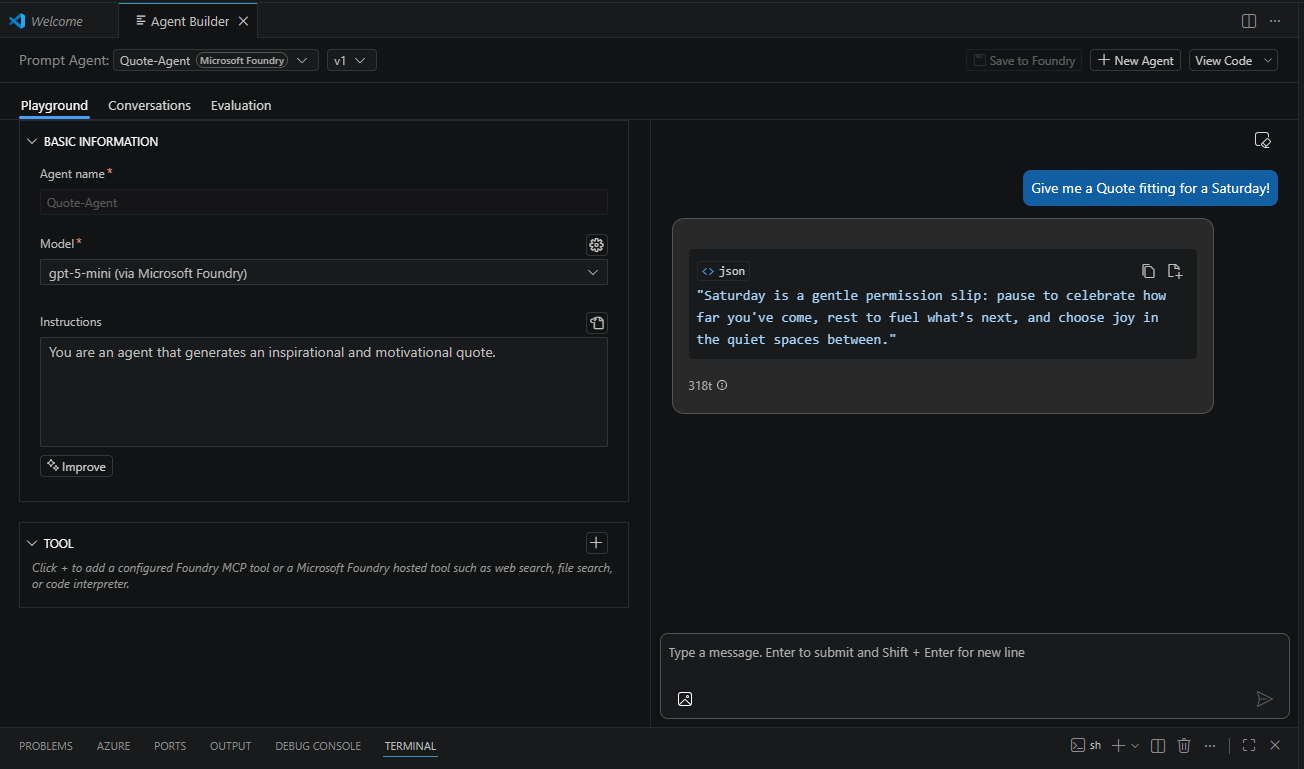Maximize the bottom panel size

(1249, 745)
